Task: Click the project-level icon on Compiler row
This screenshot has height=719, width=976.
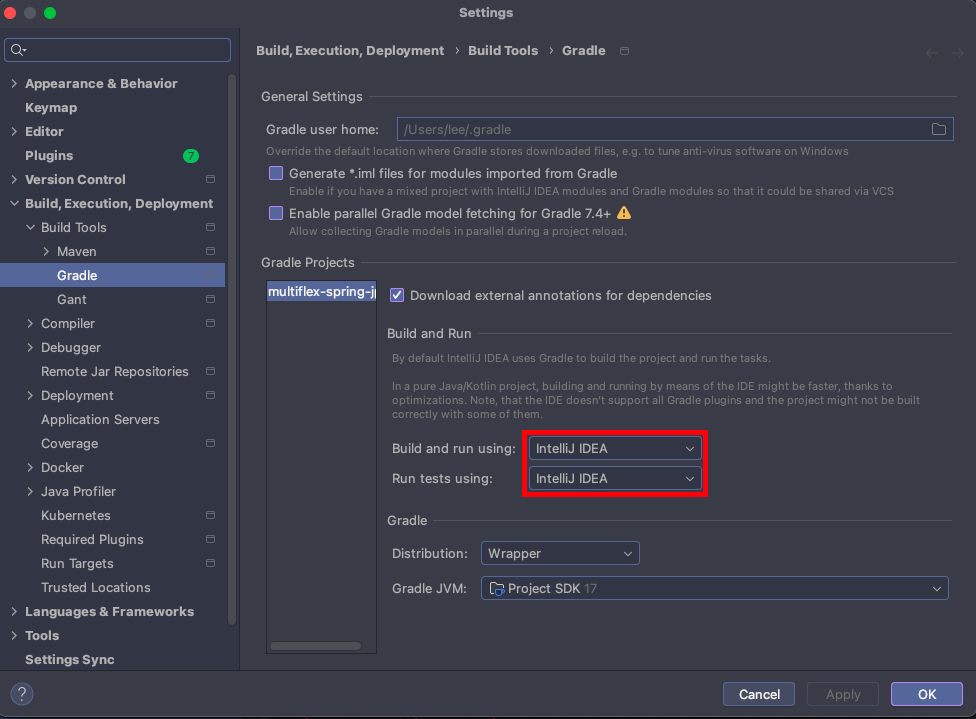Action: 210,324
